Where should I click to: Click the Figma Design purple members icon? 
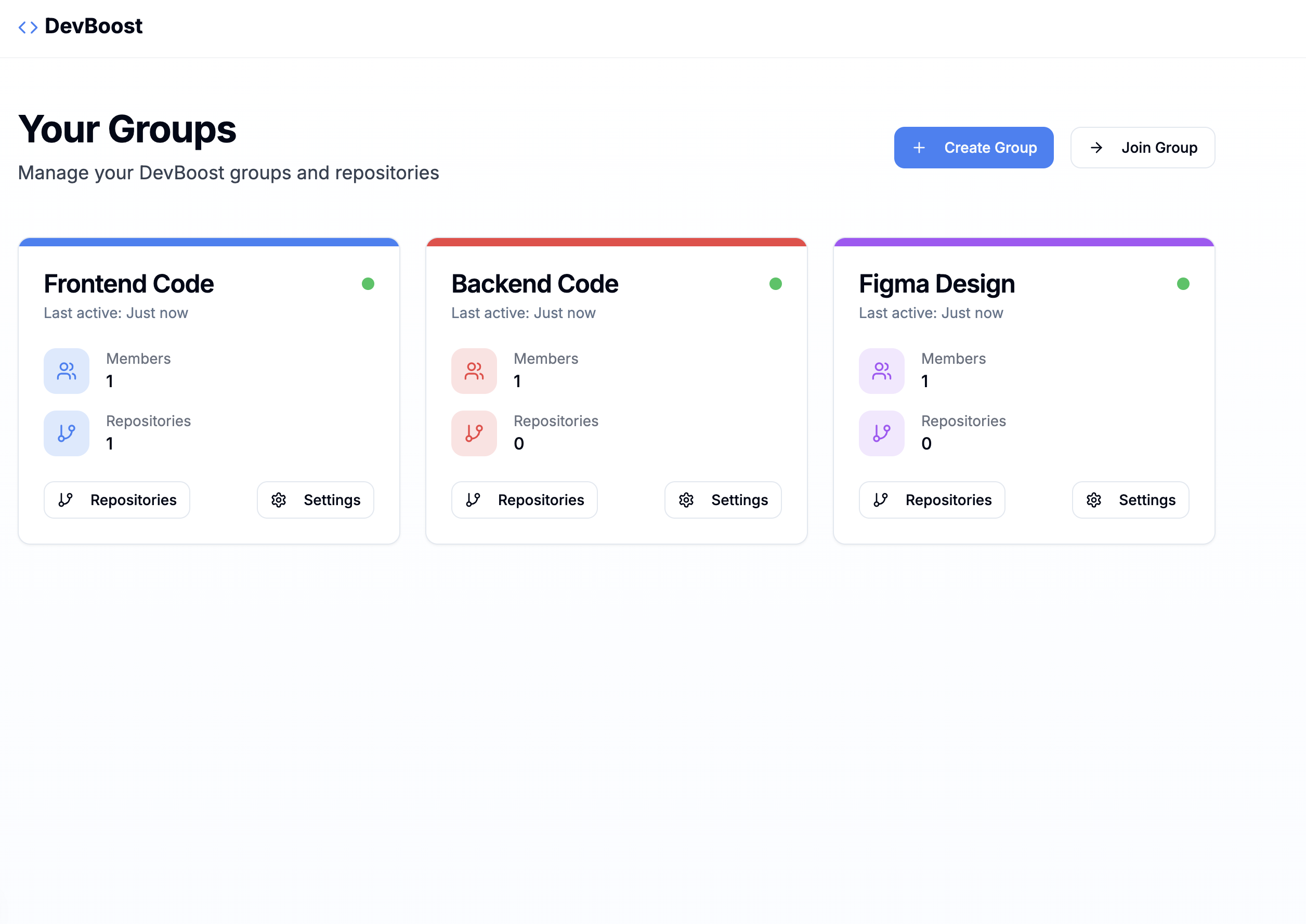881,371
